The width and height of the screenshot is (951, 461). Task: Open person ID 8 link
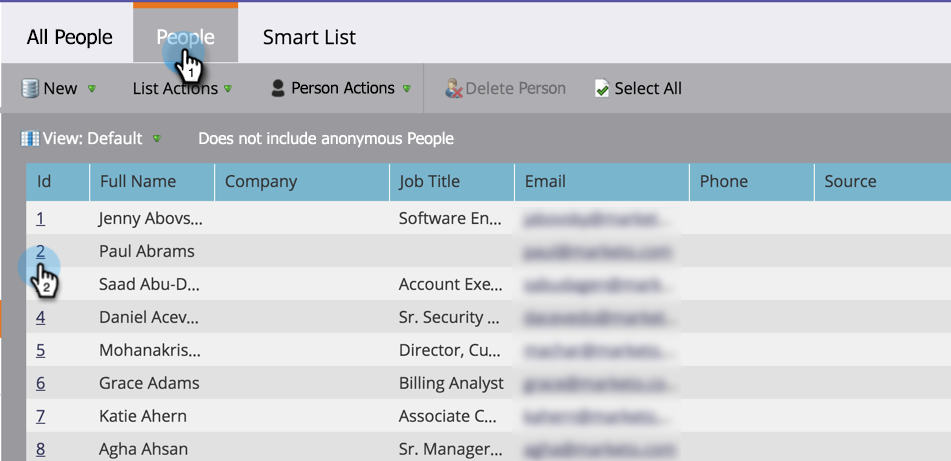[x=41, y=449]
